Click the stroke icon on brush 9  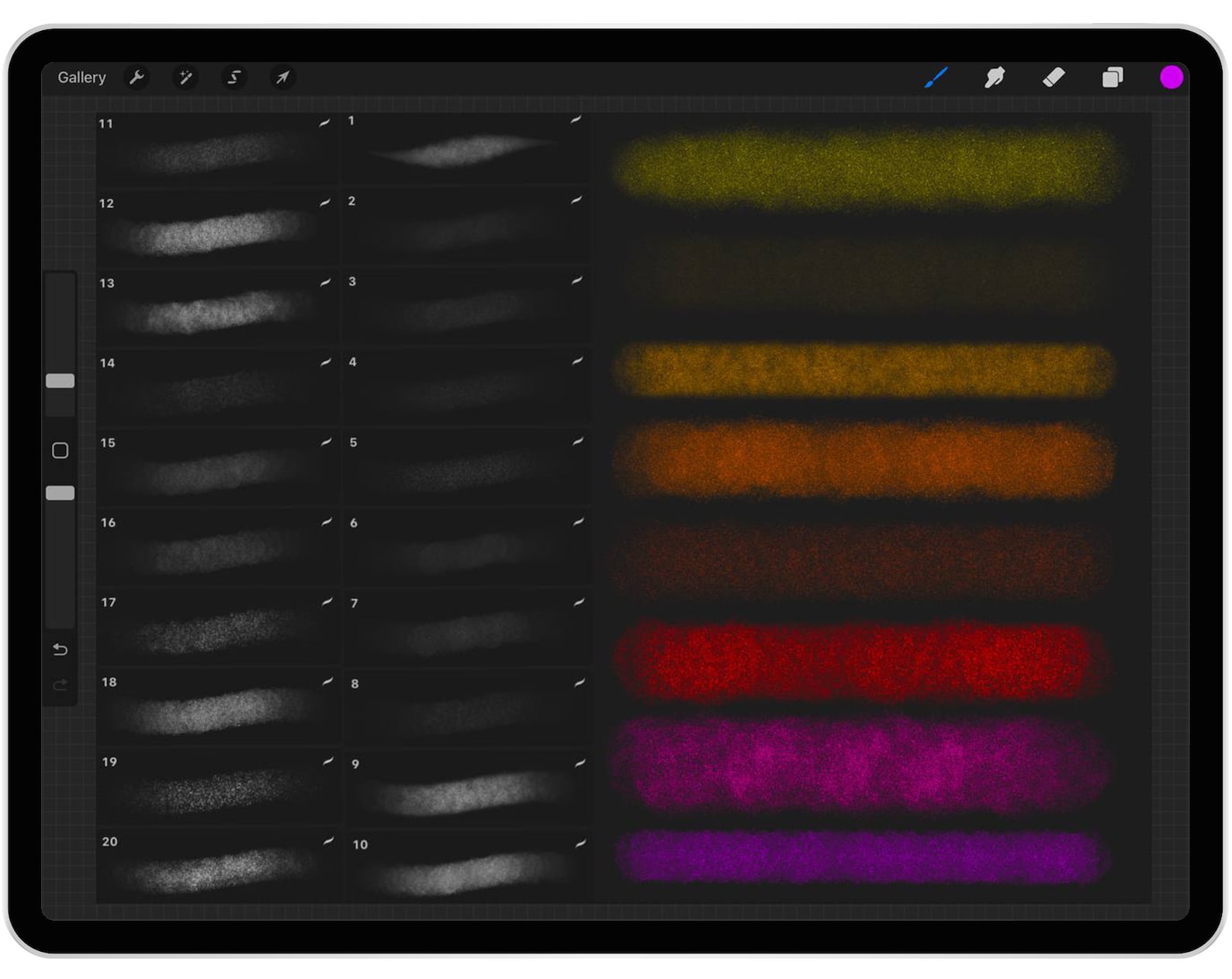point(580,763)
